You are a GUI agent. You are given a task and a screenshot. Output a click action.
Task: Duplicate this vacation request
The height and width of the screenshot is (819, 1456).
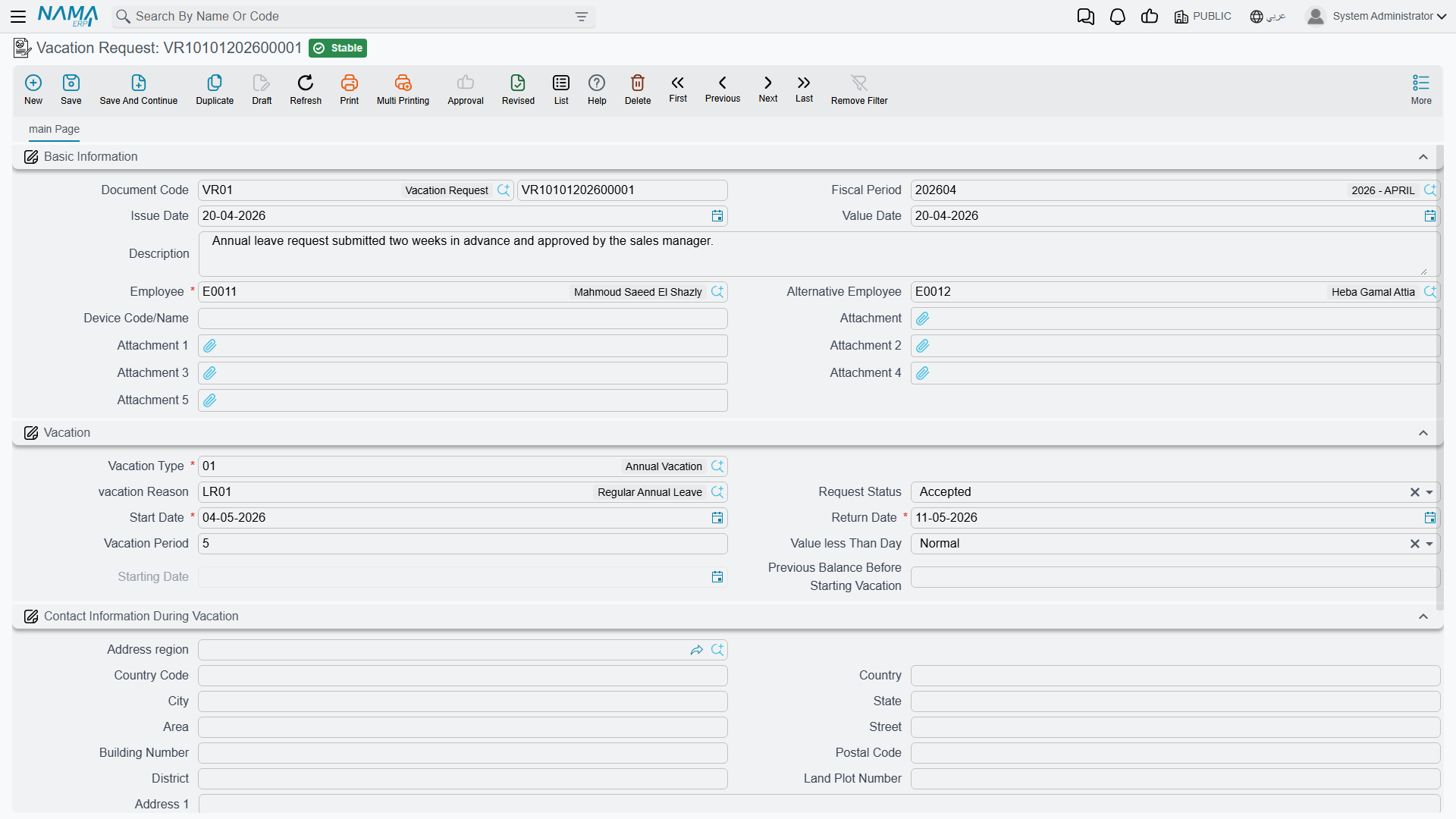click(215, 89)
